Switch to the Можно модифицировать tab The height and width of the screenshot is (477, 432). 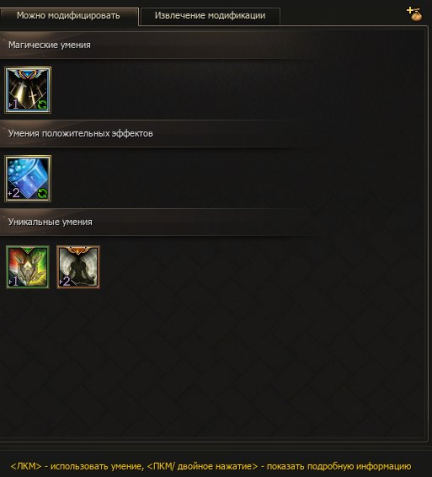tap(68, 16)
